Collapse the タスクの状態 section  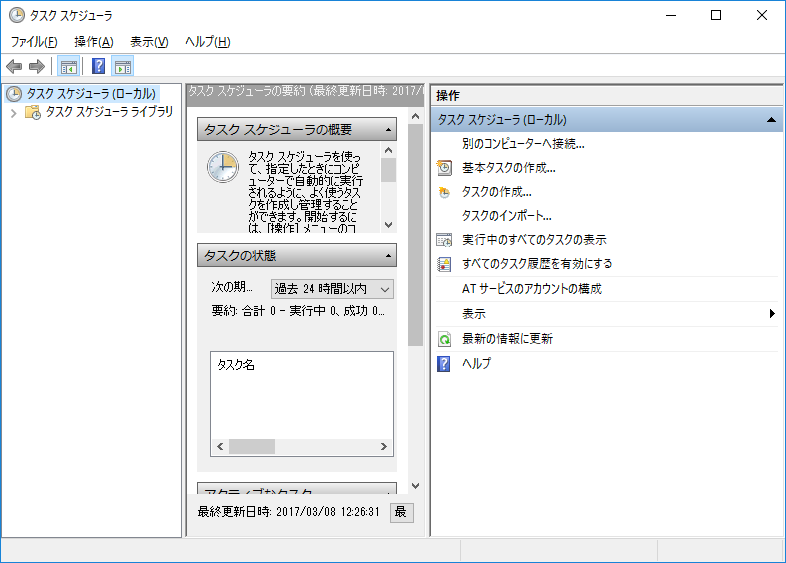coord(388,256)
